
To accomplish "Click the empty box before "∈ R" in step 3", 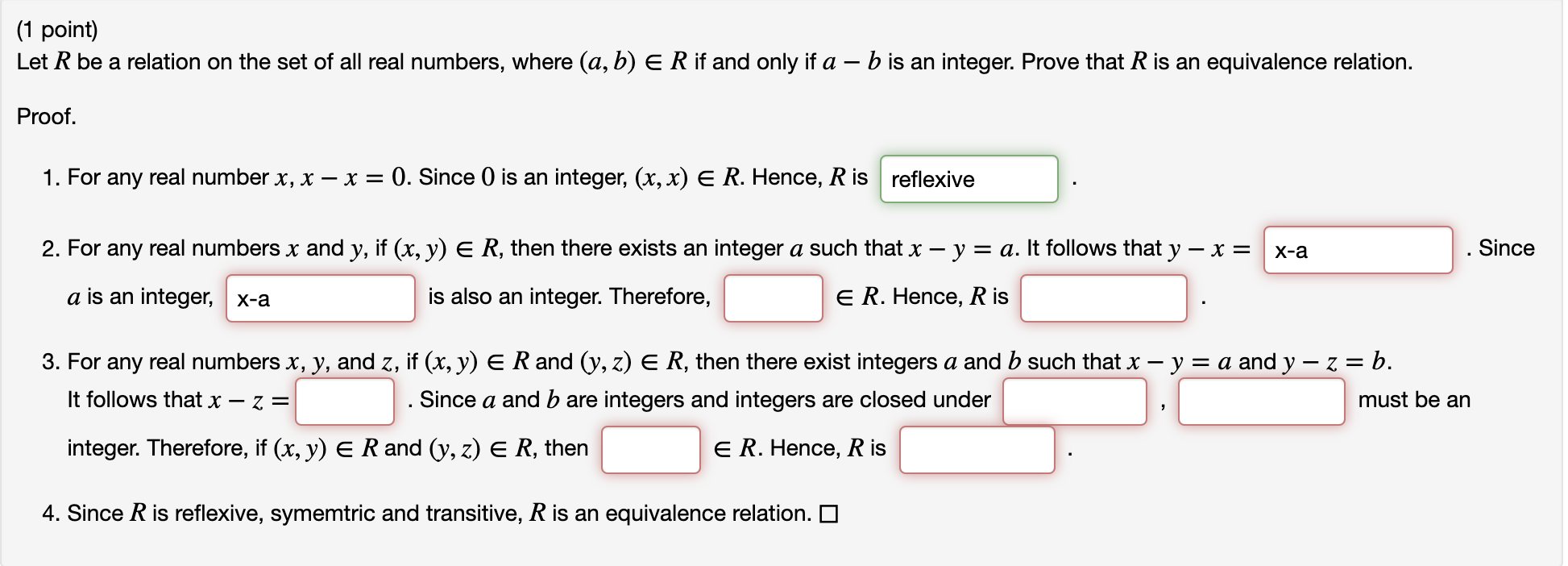I will (x=649, y=450).
